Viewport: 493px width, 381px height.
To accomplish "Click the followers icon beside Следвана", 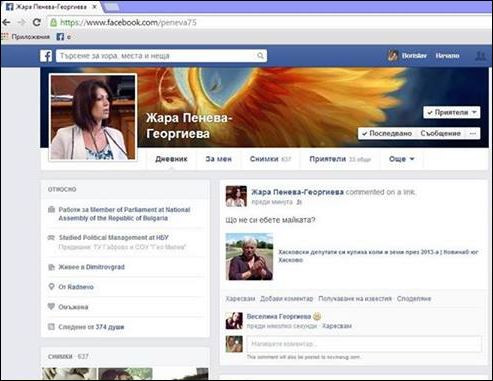I will 51,327.
